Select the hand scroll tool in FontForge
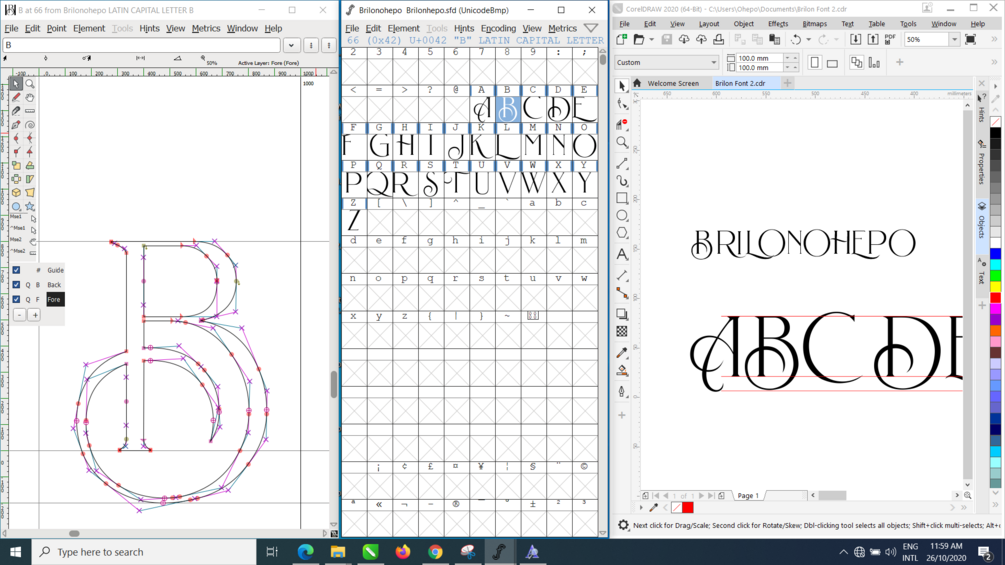The image size is (1005, 565). pos(30,97)
